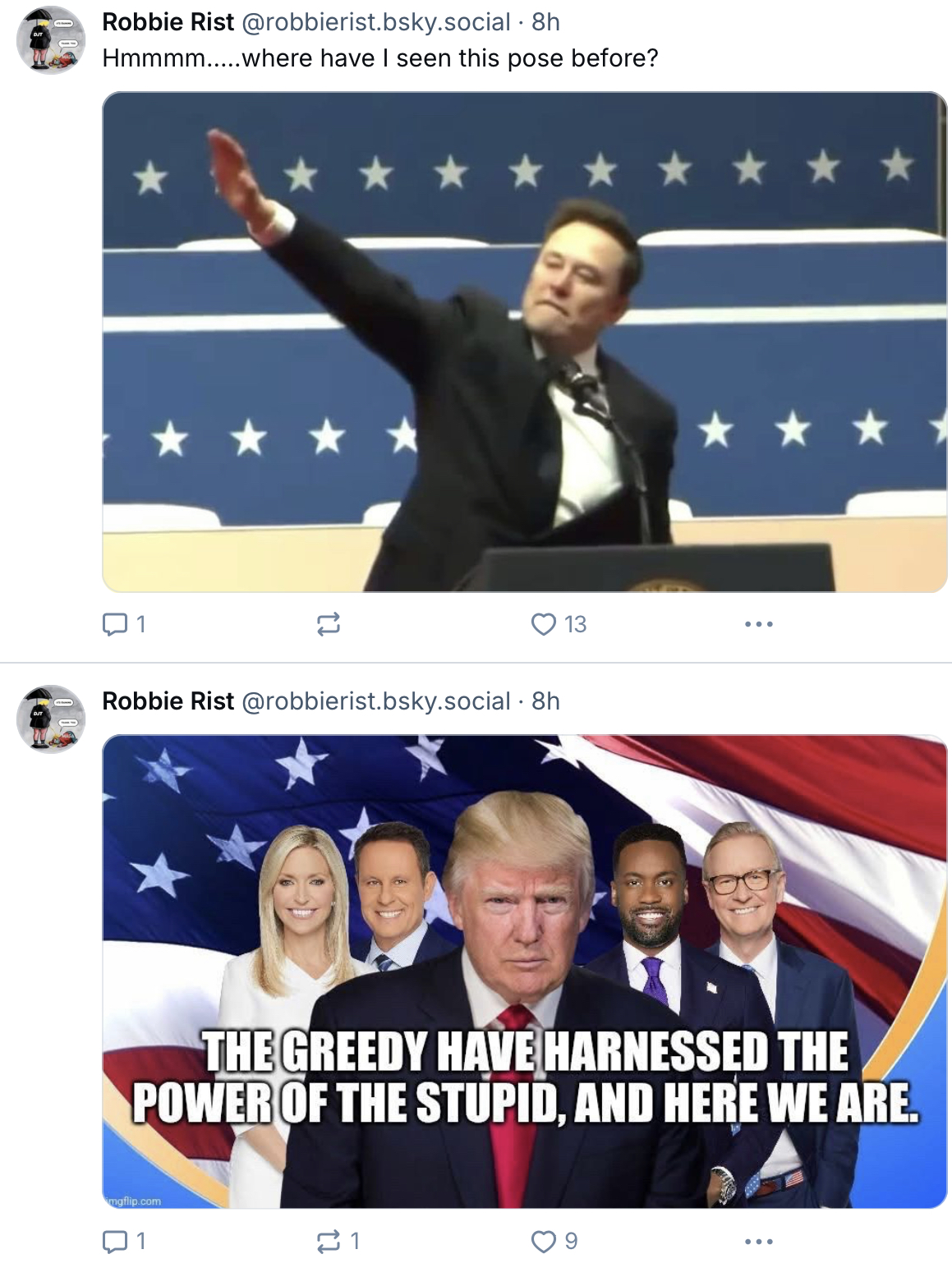Open the three-dot menu on second post
Screen dimensions: 952x1277
click(x=759, y=1241)
